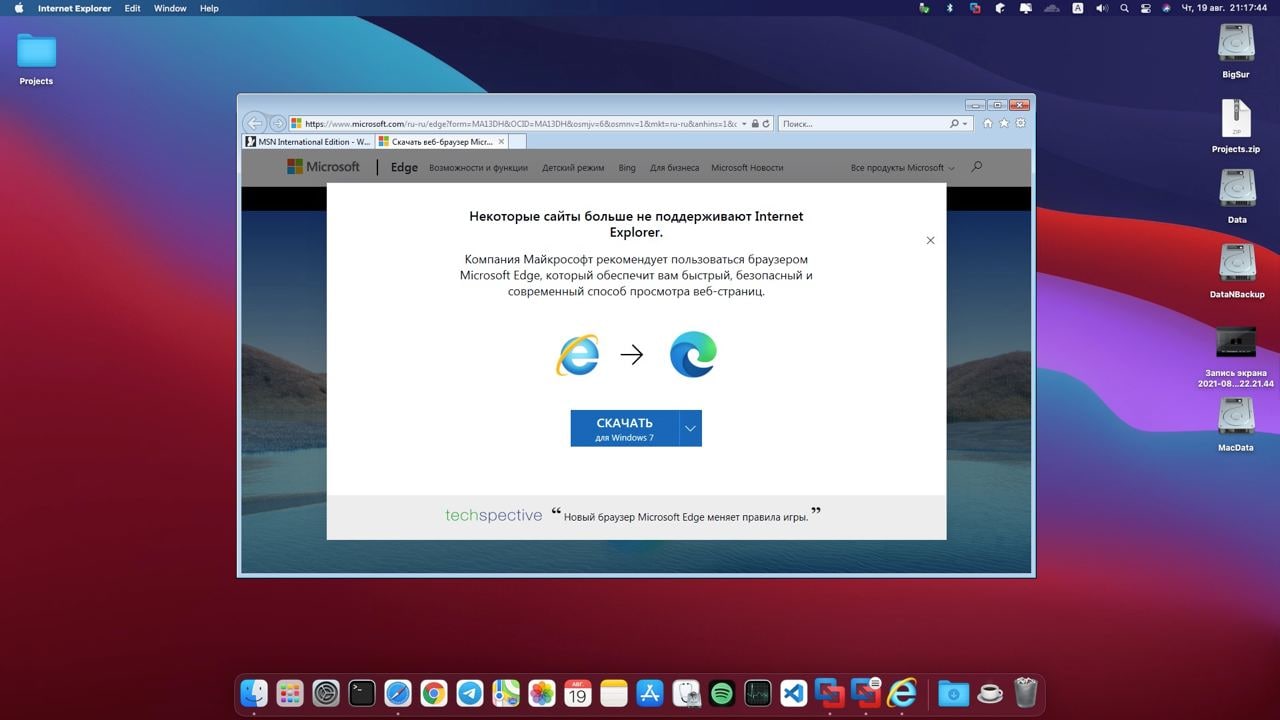Viewport: 1280px width, 720px height.
Task: Open Terminal from the dock
Action: (x=362, y=692)
